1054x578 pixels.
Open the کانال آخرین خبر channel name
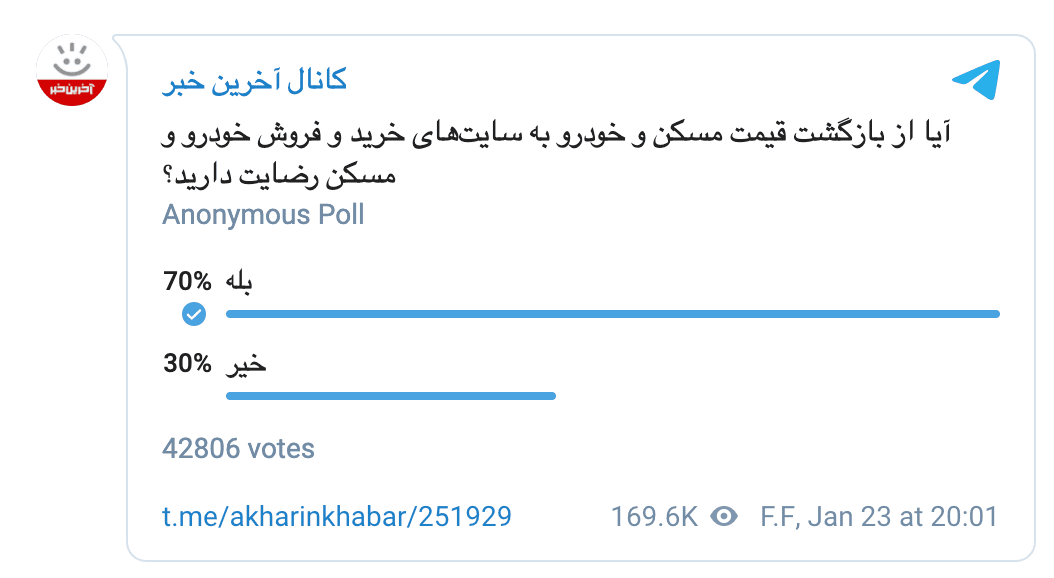tap(255, 79)
